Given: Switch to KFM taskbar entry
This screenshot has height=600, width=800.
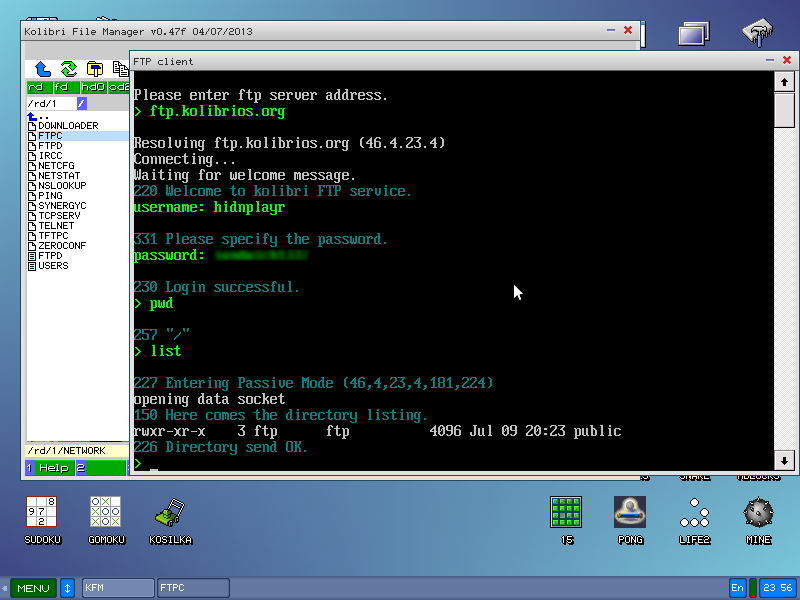Looking at the screenshot, I should pos(118,588).
